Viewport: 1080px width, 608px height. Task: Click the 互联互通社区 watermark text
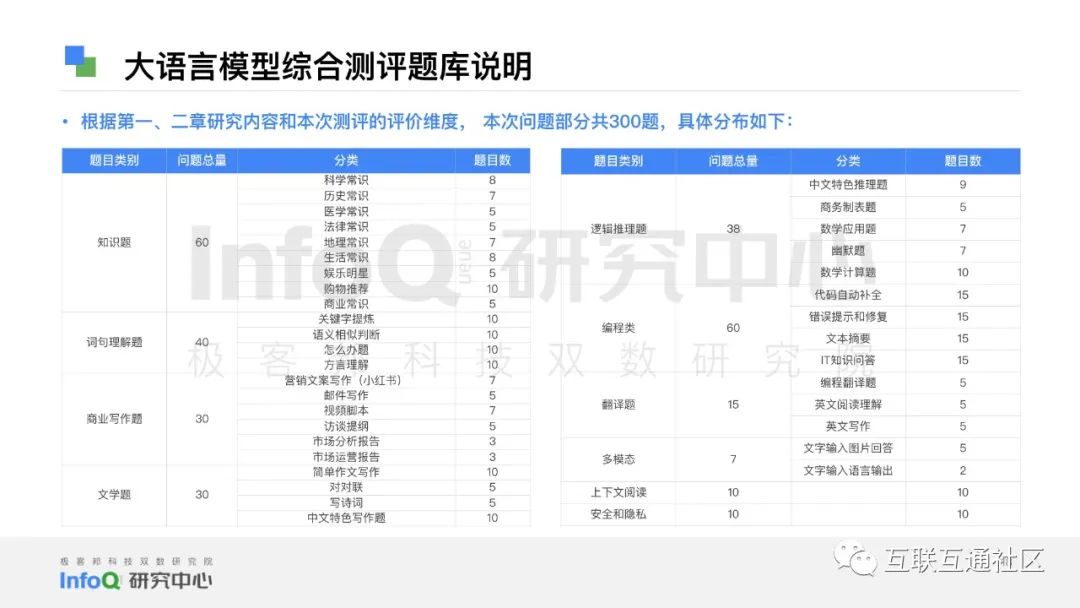pos(965,560)
